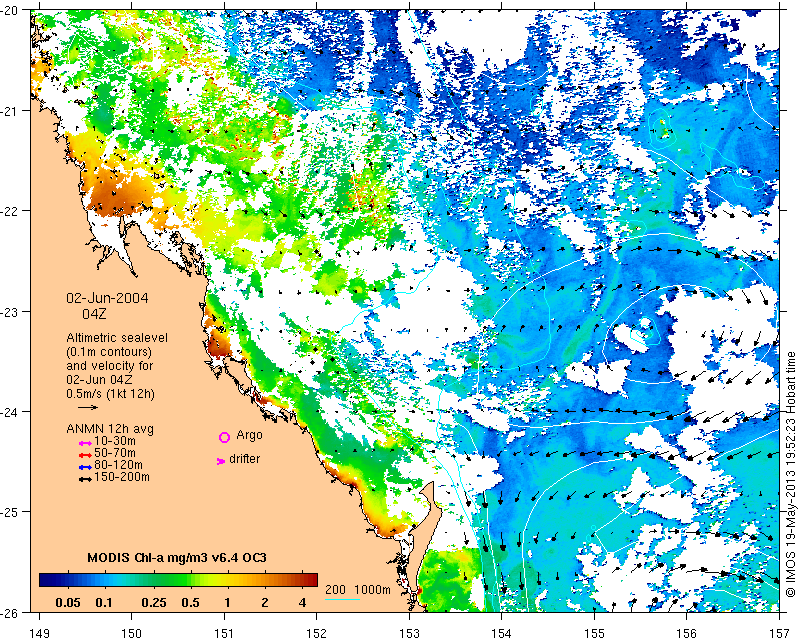Click the '156' longitude axis label
This screenshot has width=800, height=640.
(x=687, y=633)
